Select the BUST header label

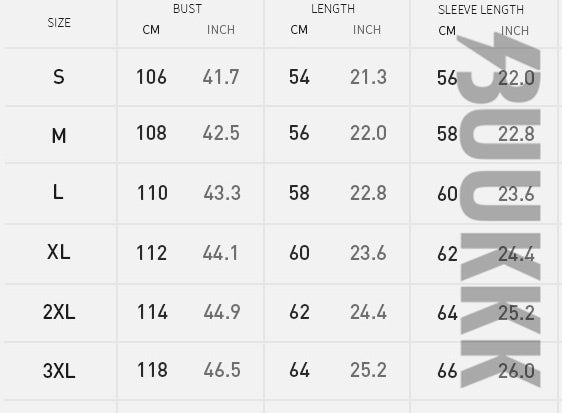pos(187,9)
